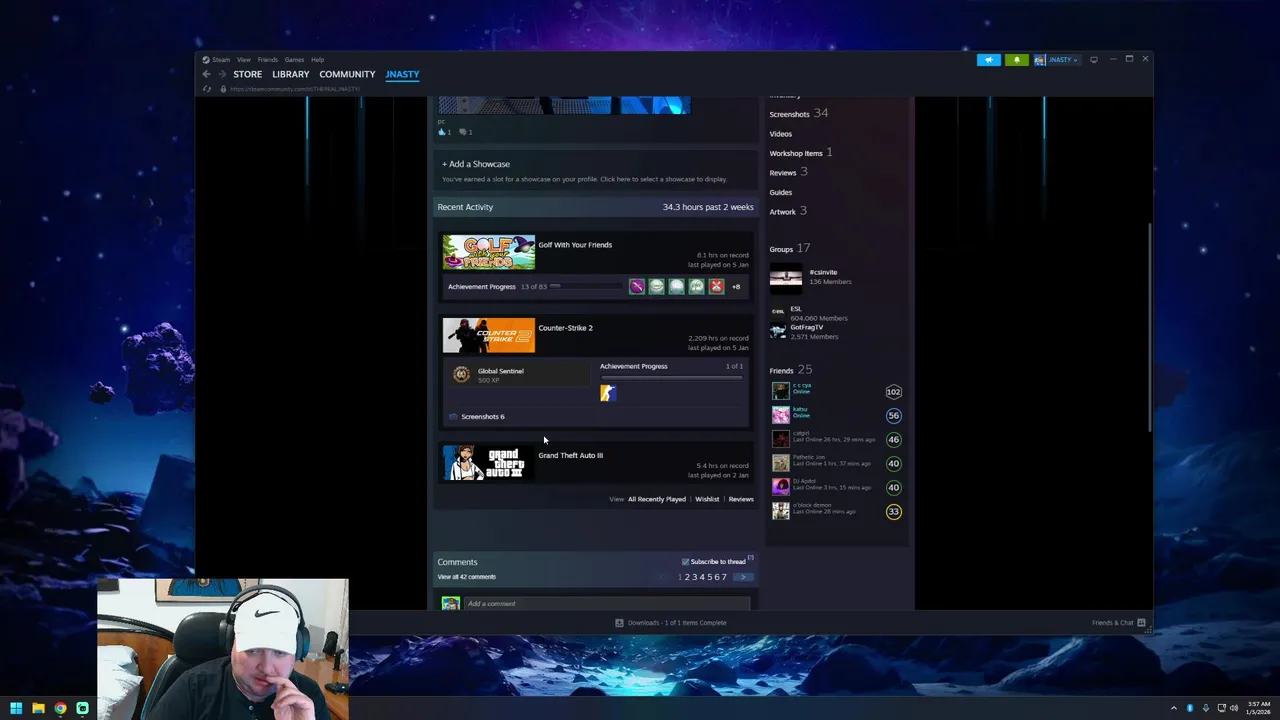Open Golf With Your Friends game thumbnail
1280x720 pixels.
[x=489, y=252]
